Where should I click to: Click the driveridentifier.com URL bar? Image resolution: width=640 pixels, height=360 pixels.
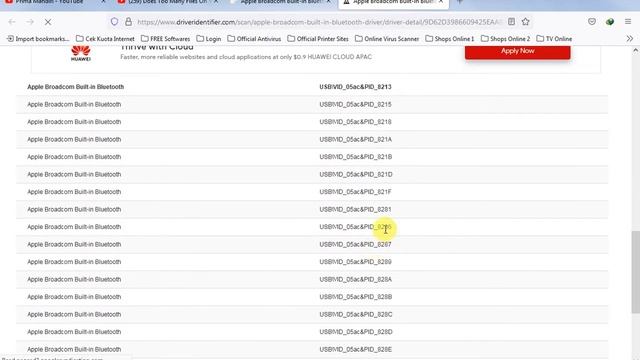(x=318, y=22)
